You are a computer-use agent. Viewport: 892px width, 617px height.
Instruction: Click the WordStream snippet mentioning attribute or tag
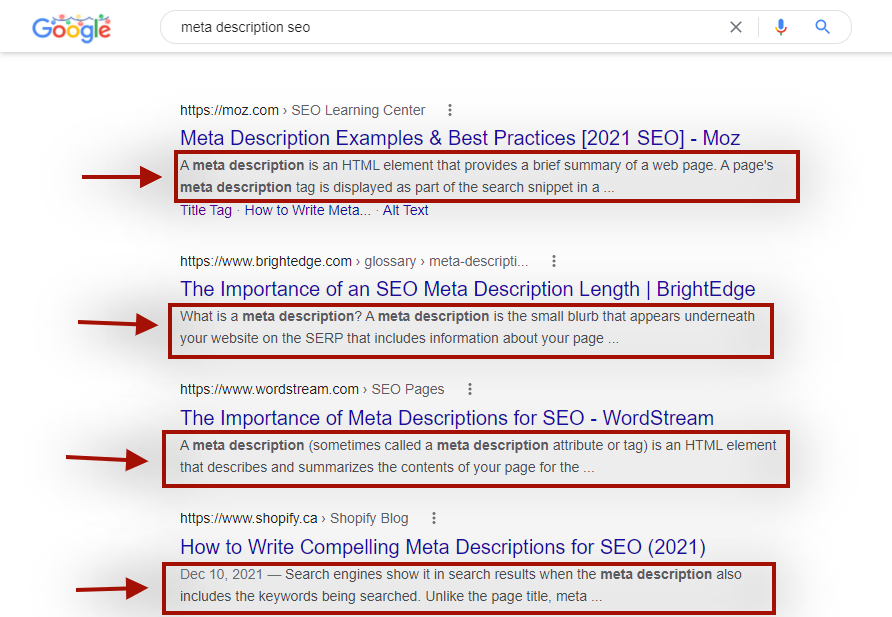tap(478, 456)
